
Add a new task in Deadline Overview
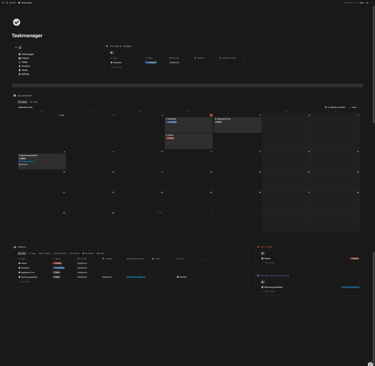[x=269, y=291]
